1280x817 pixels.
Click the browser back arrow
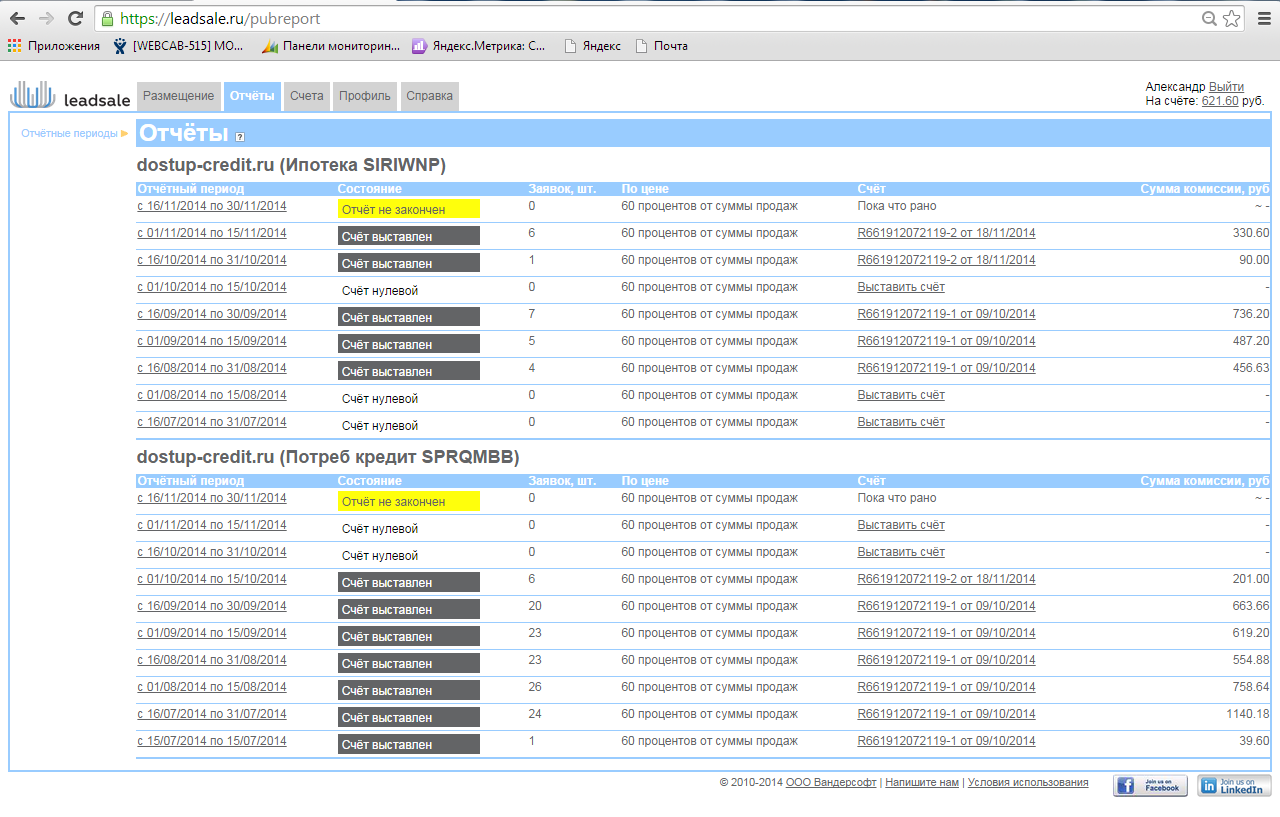point(17,19)
